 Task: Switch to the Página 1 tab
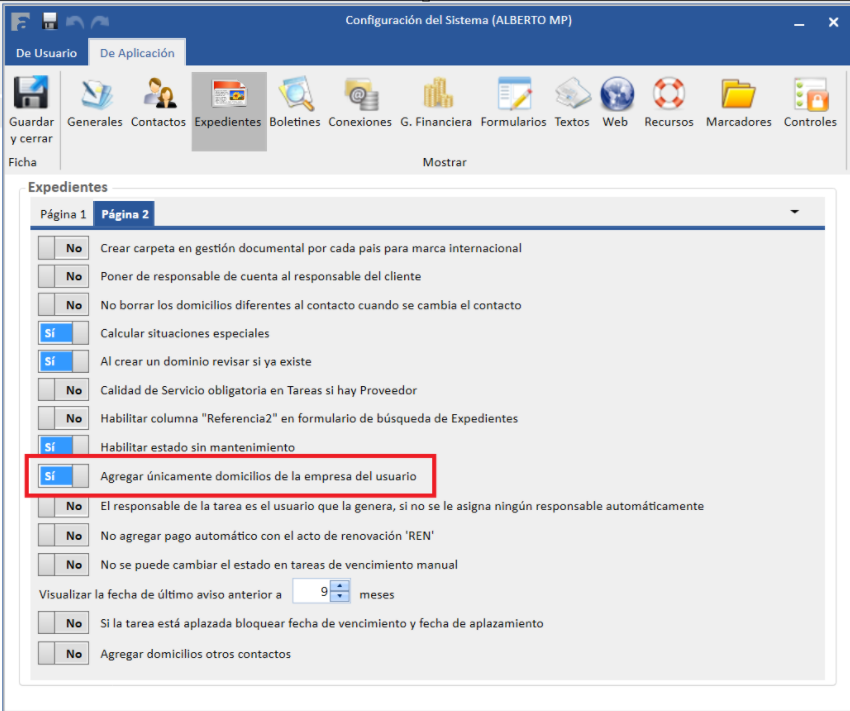[x=62, y=214]
